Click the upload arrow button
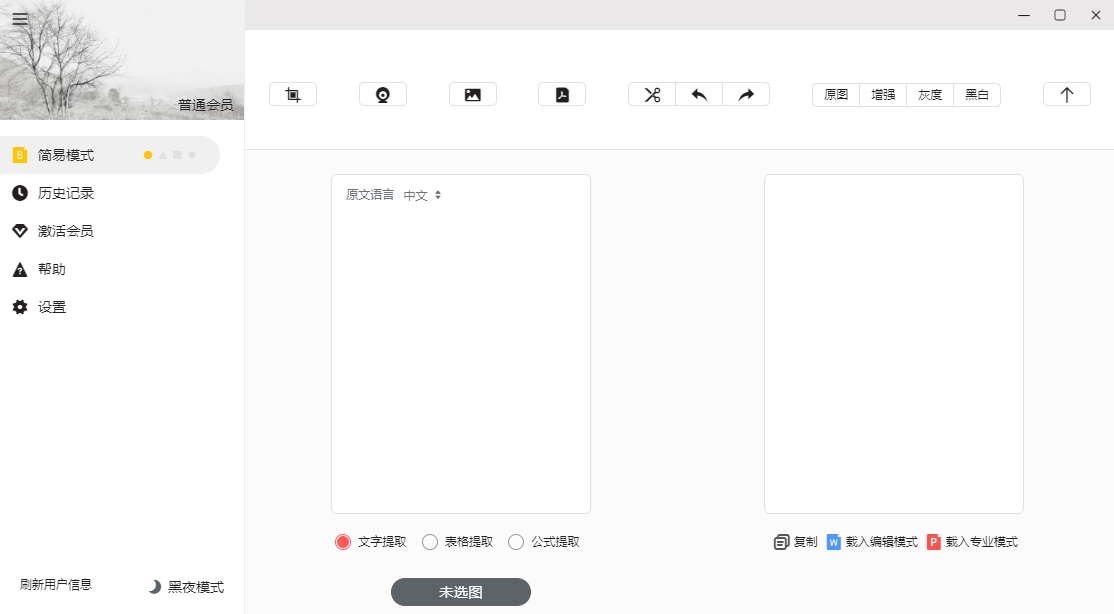 (x=1066, y=93)
